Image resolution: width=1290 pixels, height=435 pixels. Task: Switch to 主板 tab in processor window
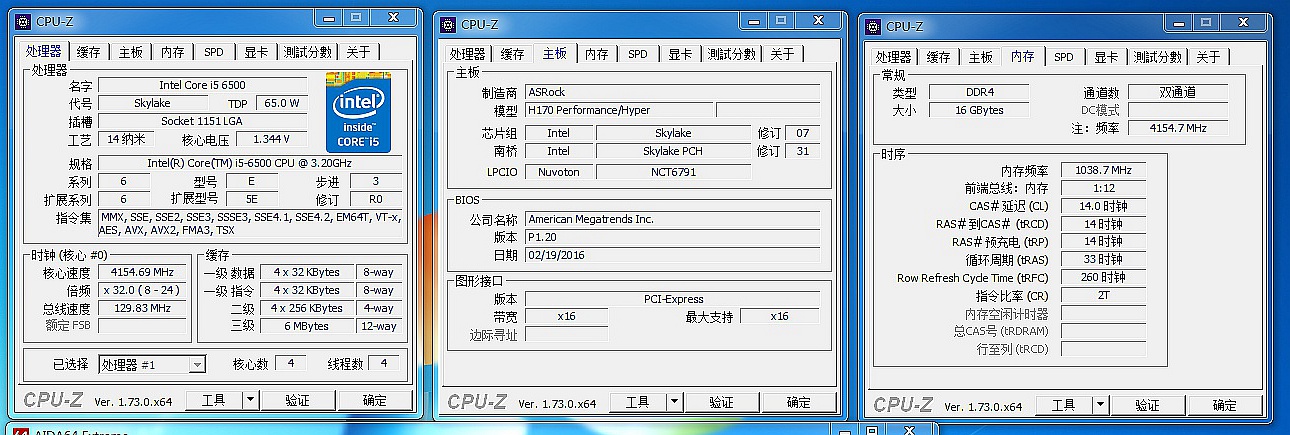(x=130, y=52)
